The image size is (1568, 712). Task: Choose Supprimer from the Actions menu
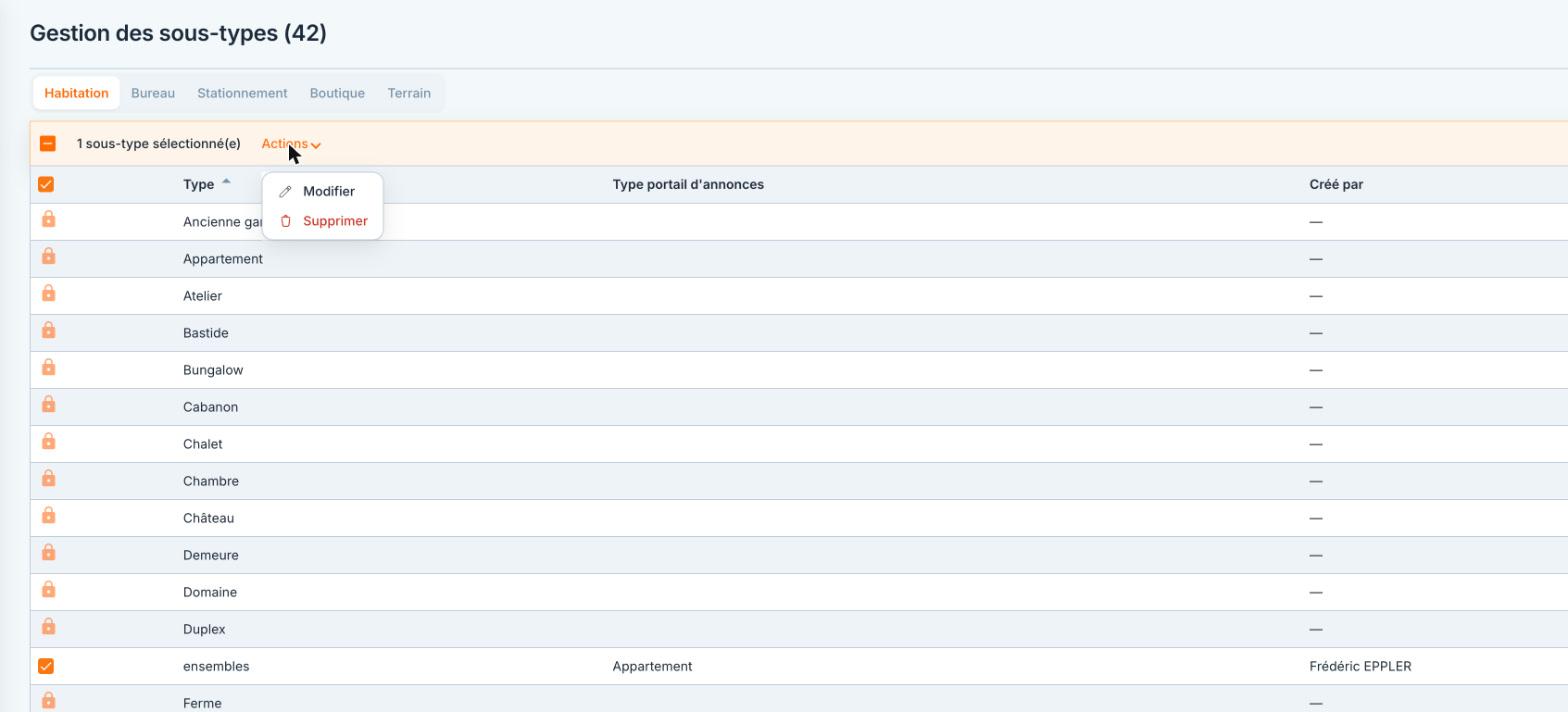322,221
